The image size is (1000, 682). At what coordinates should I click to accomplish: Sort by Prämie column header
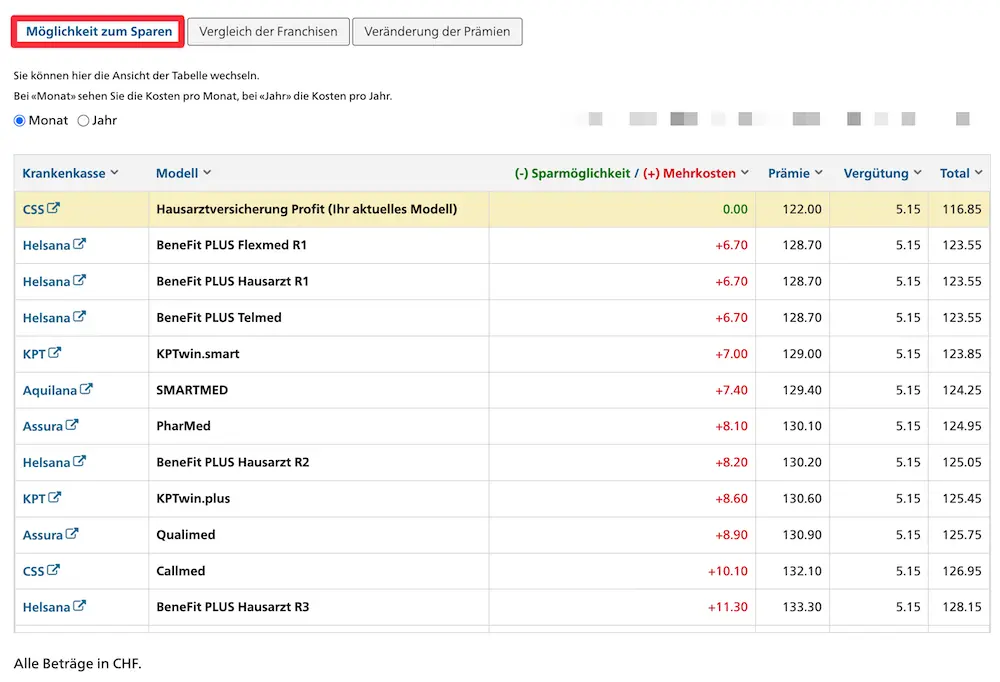point(795,173)
